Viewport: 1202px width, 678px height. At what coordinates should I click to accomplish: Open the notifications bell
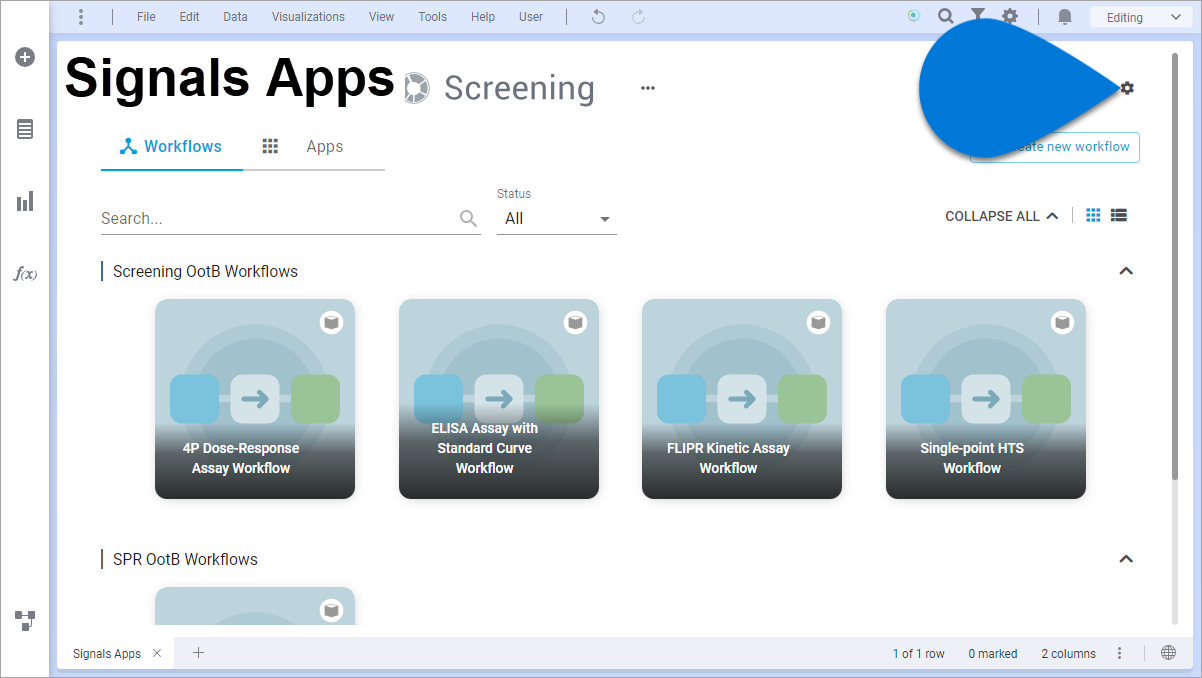click(x=1065, y=17)
